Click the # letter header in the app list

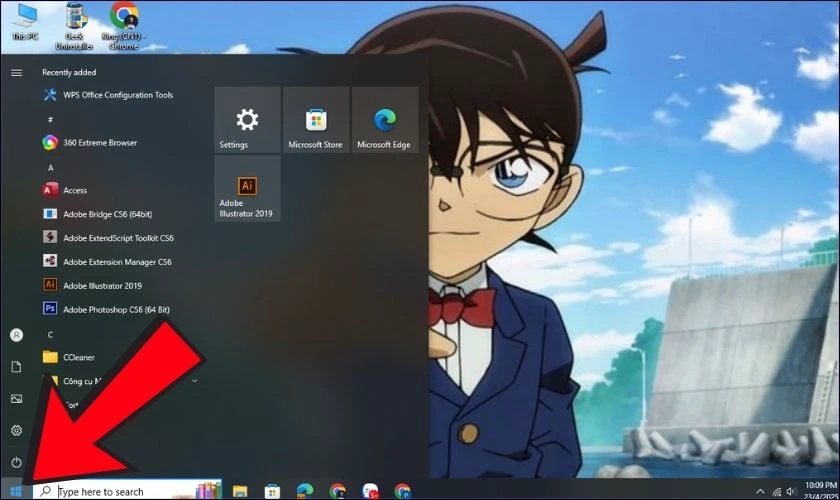pos(50,119)
